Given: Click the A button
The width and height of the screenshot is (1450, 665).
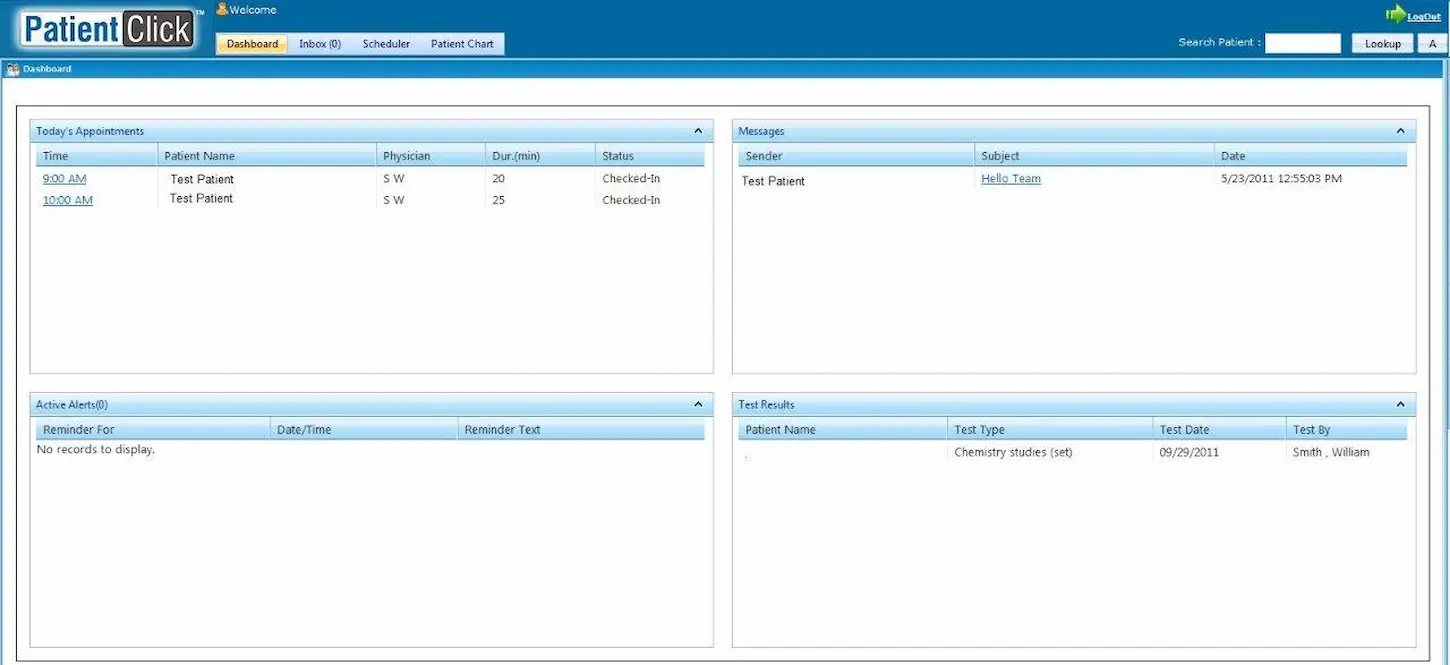Looking at the screenshot, I should [x=1434, y=43].
